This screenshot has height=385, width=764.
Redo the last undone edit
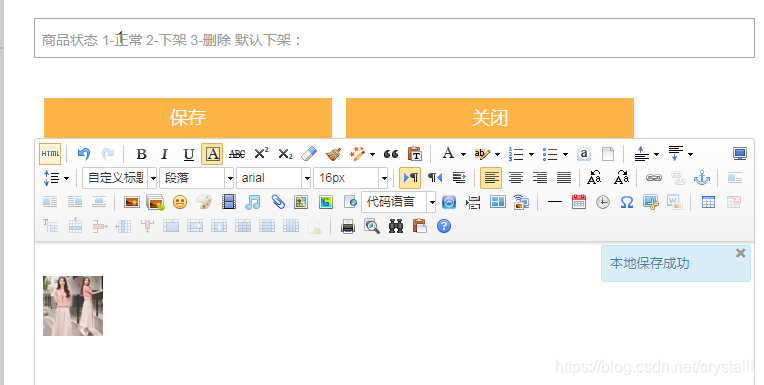coord(108,154)
